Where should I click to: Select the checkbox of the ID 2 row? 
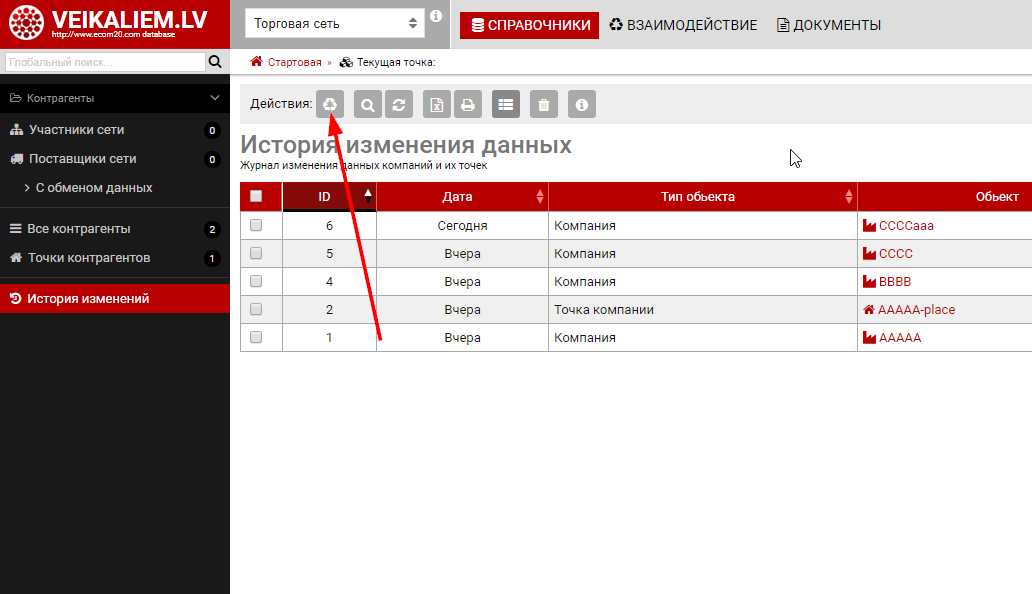[x=256, y=310]
